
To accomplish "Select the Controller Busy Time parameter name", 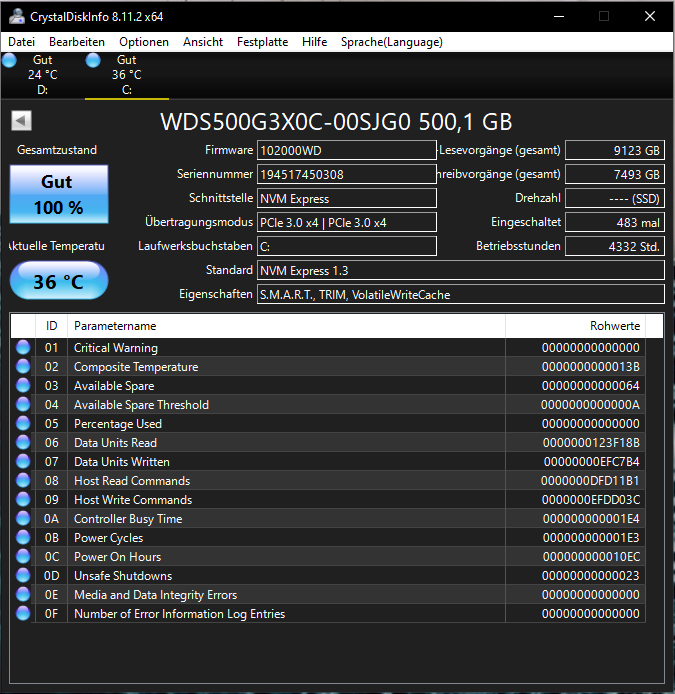I will pyautogui.click(x=128, y=519).
